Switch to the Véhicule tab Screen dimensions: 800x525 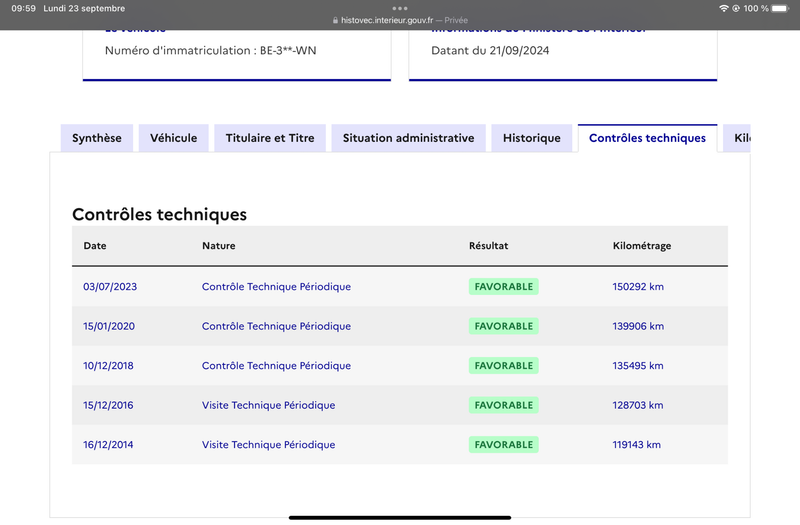[x=173, y=138]
